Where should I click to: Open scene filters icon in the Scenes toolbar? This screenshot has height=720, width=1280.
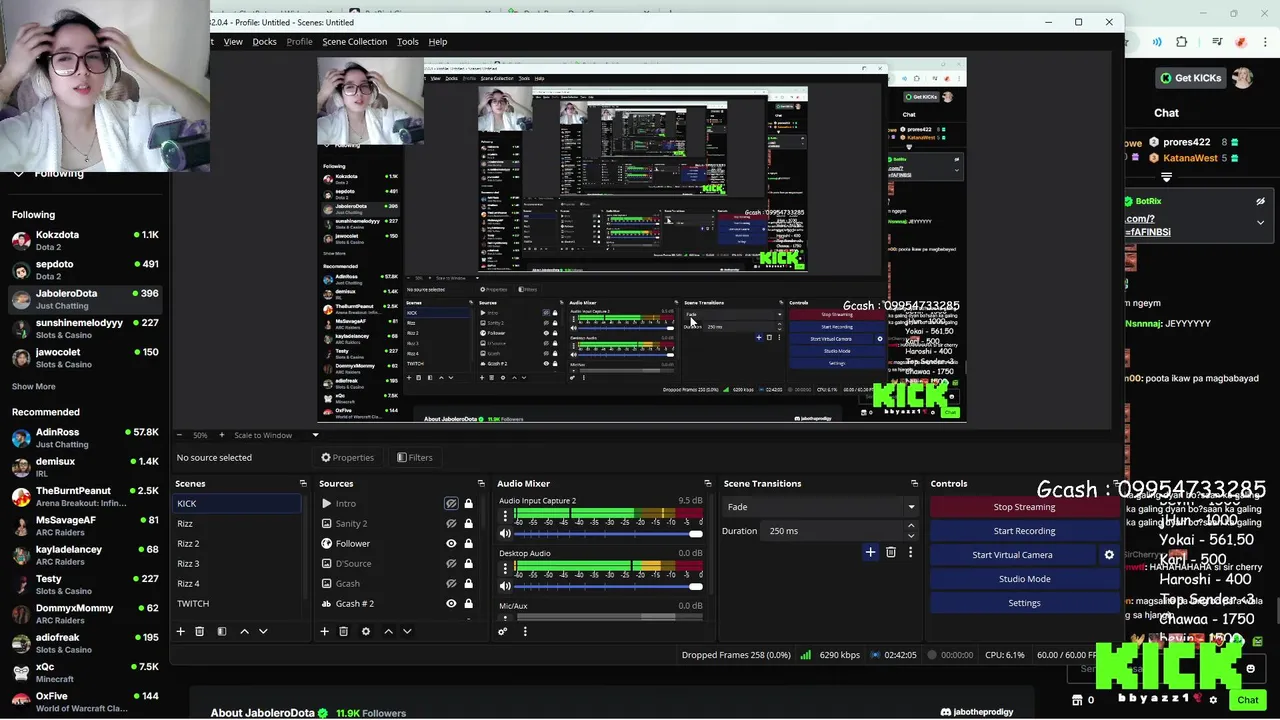(222, 631)
